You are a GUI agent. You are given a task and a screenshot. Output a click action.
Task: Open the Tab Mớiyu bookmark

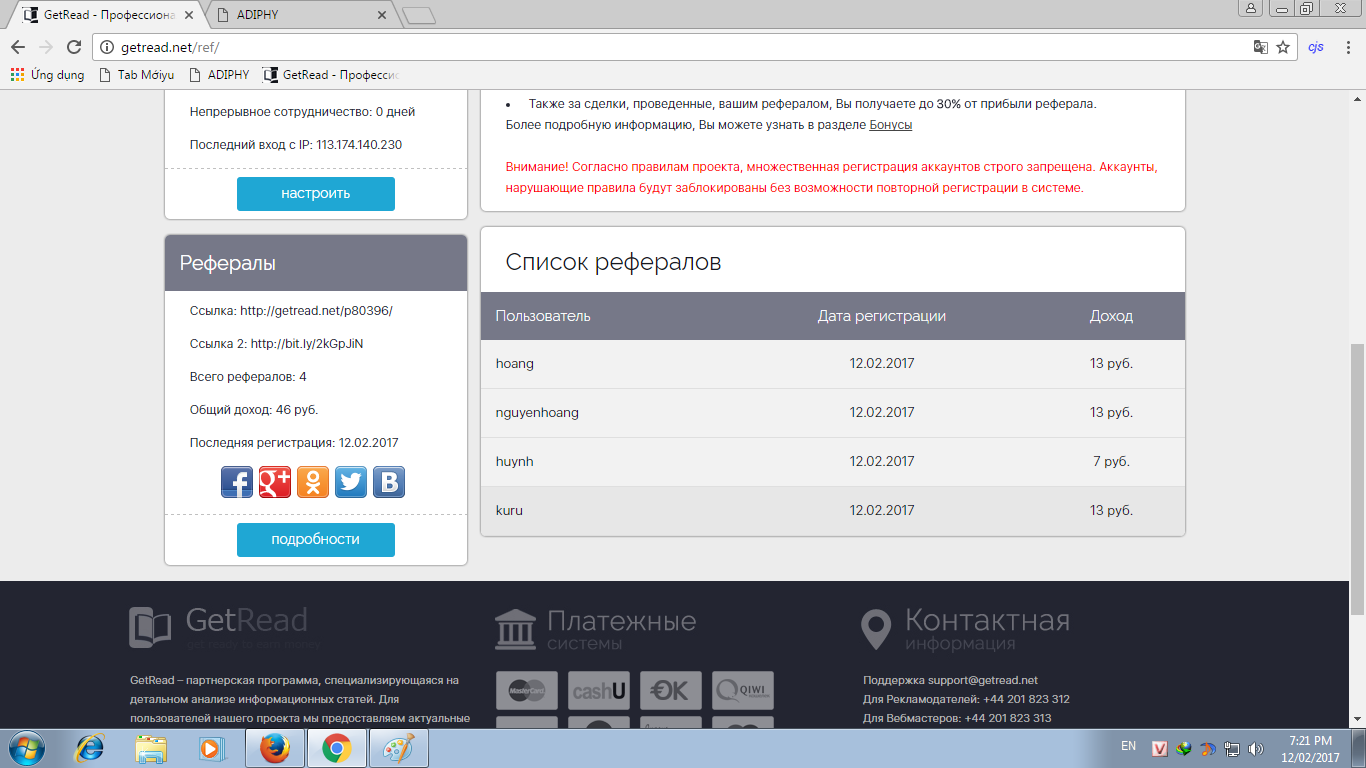pyautogui.click(x=138, y=75)
